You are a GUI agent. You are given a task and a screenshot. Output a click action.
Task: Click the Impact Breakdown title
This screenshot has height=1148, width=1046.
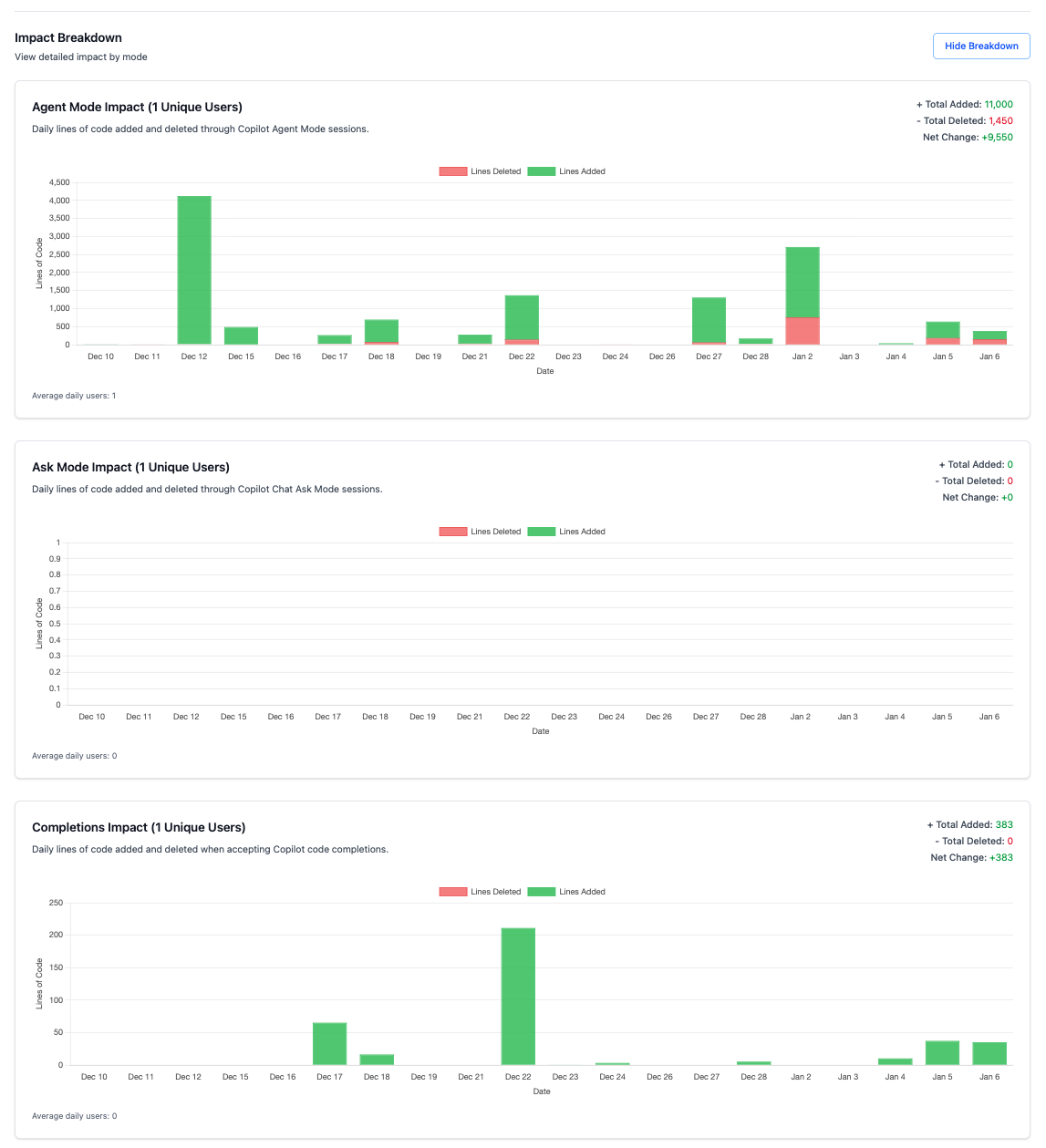[67, 37]
